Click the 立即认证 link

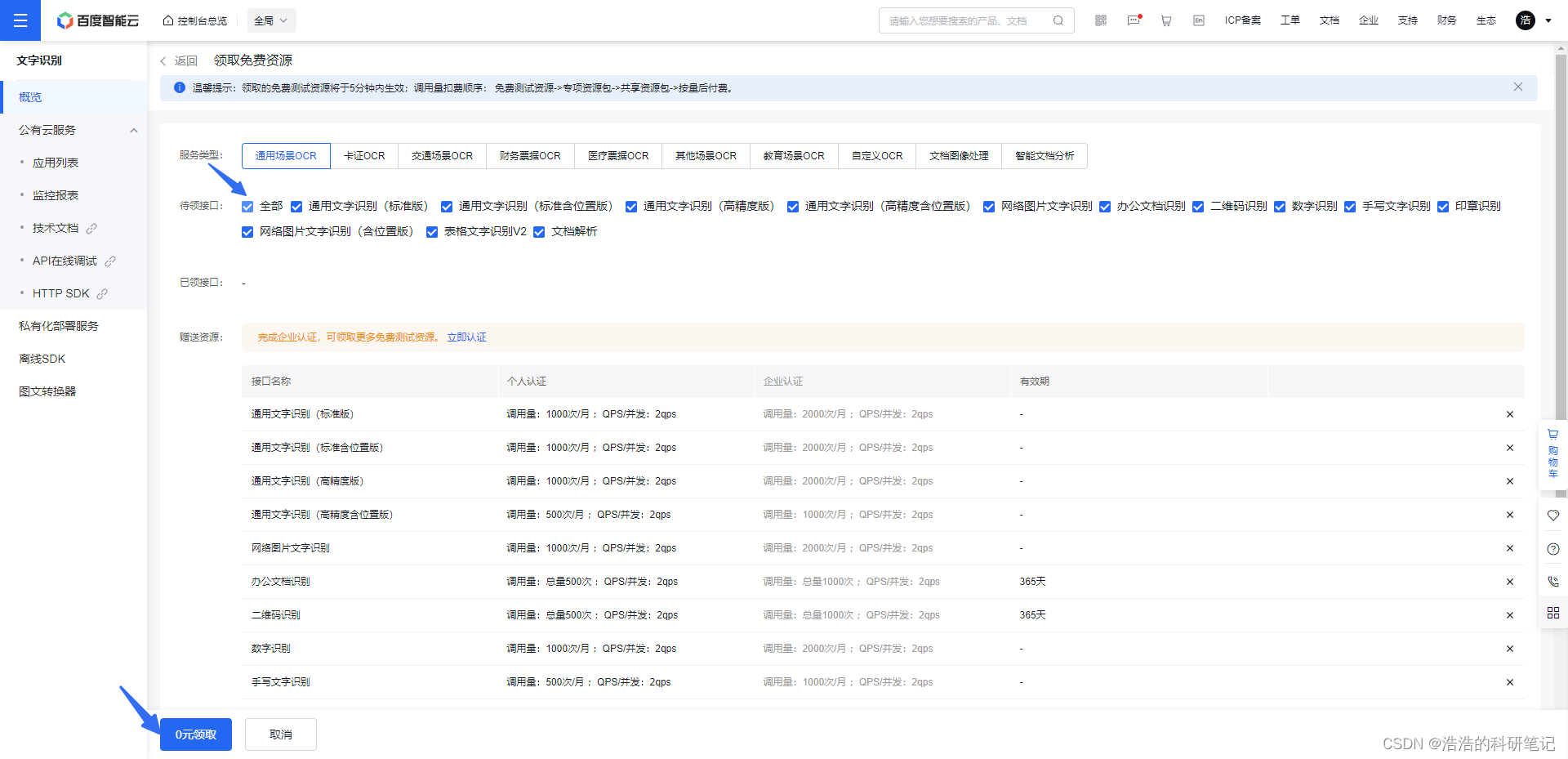pyautogui.click(x=466, y=337)
